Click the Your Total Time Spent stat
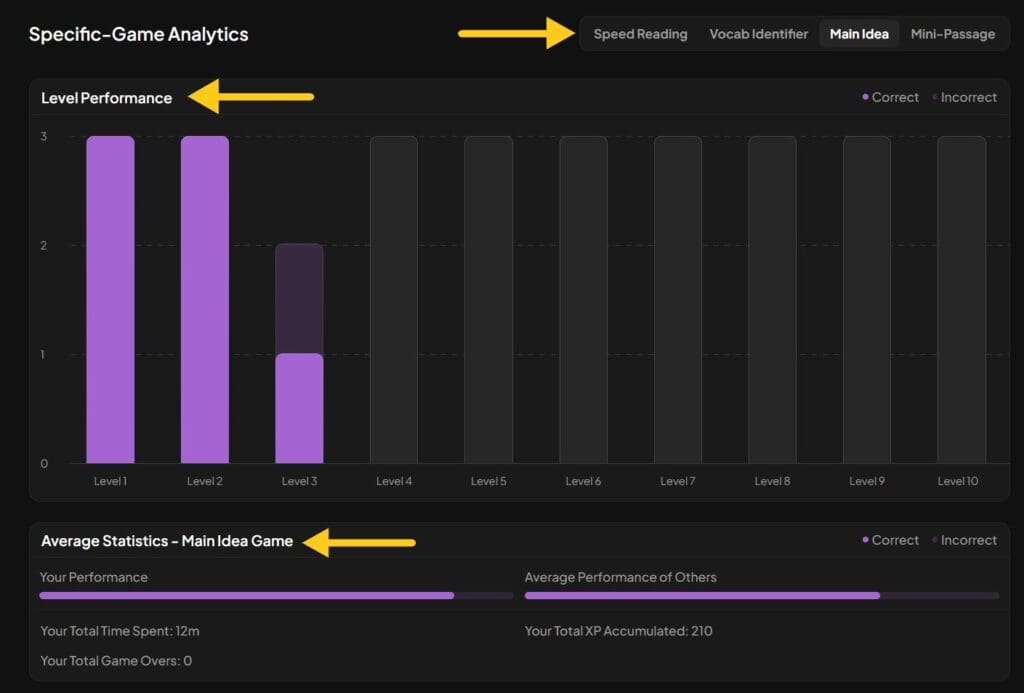This screenshot has height=693, width=1024. [x=120, y=631]
